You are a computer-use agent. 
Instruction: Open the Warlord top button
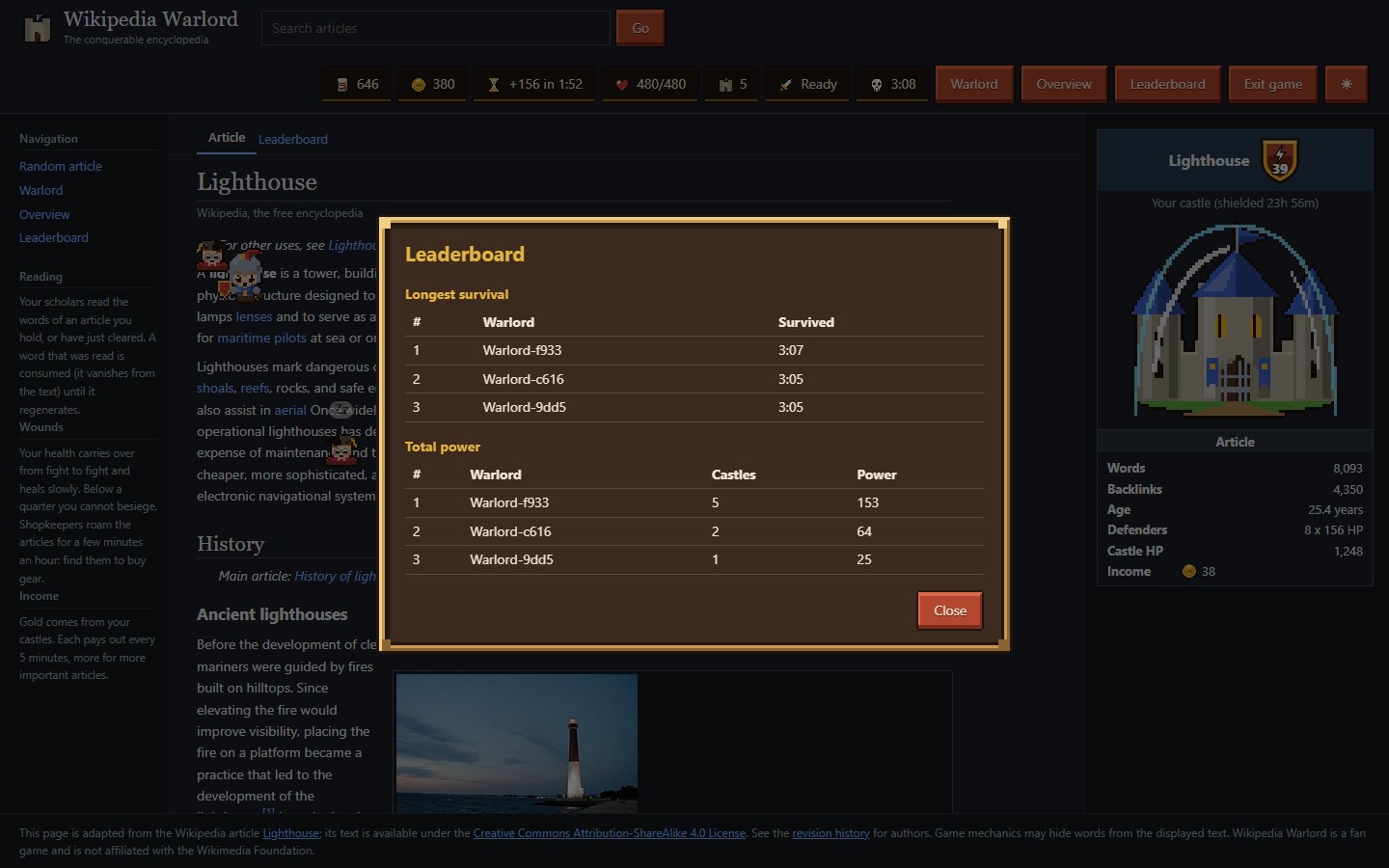pyautogui.click(x=974, y=84)
